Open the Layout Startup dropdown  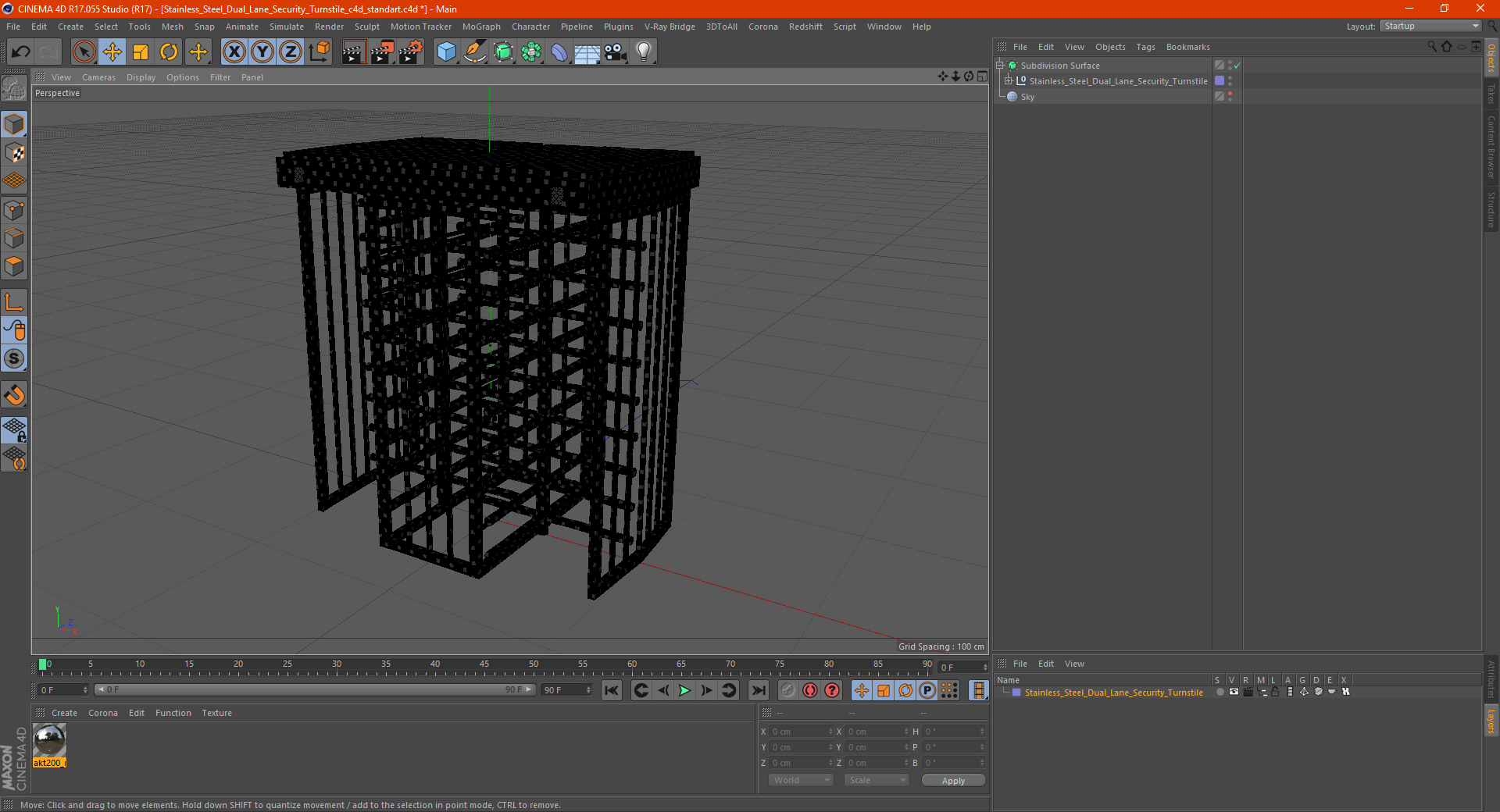[x=1431, y=26]
